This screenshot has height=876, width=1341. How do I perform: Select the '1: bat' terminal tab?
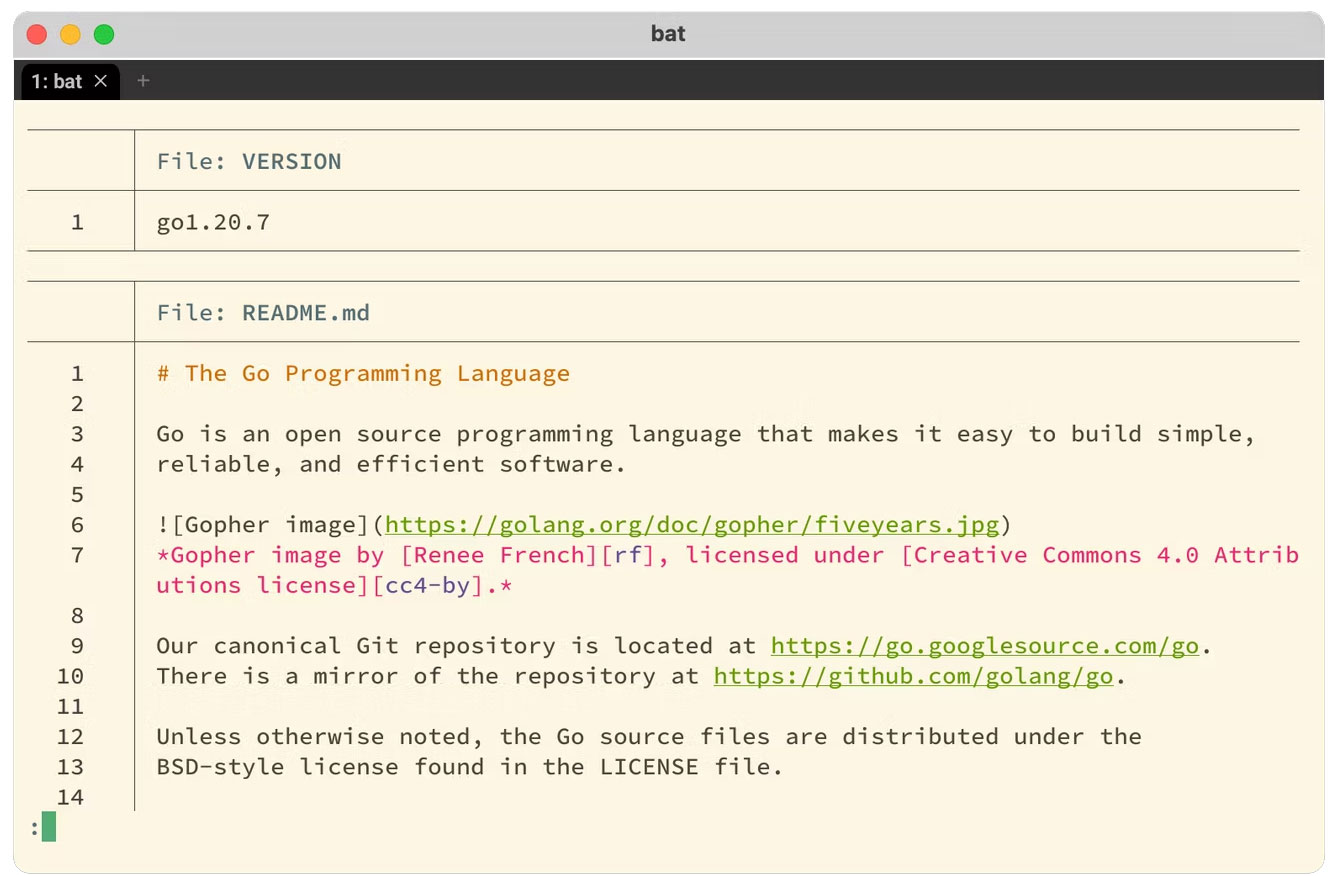click(x=70, y=82)
